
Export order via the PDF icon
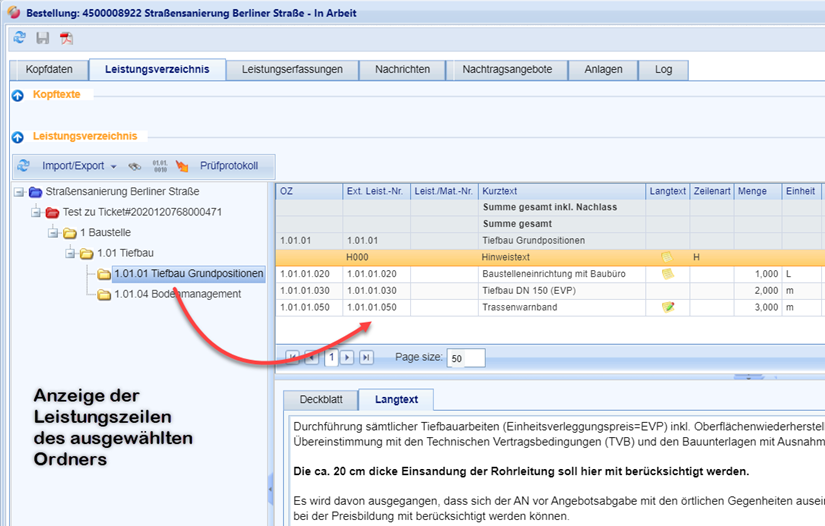[x=67, y=38]
